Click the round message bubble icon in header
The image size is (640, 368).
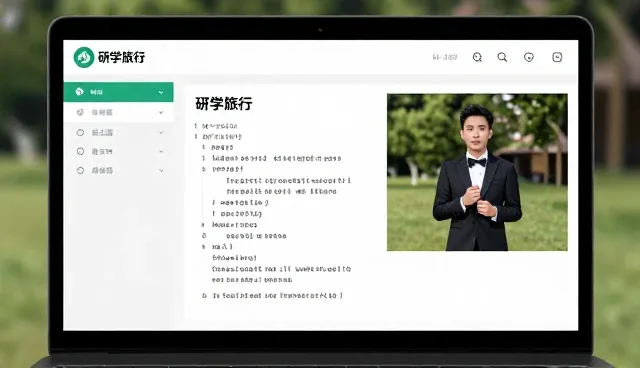(x=529, y=57)
